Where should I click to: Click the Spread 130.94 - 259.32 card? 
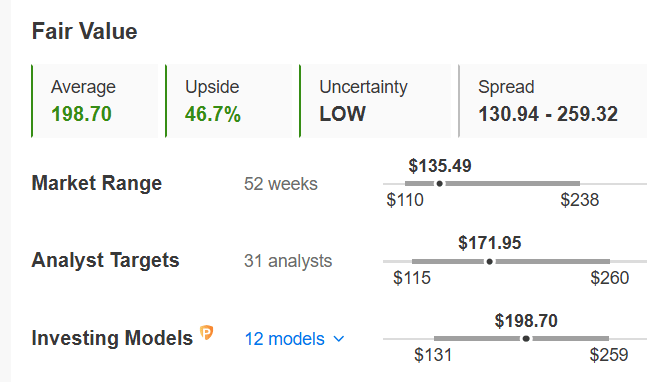[553, 101]
